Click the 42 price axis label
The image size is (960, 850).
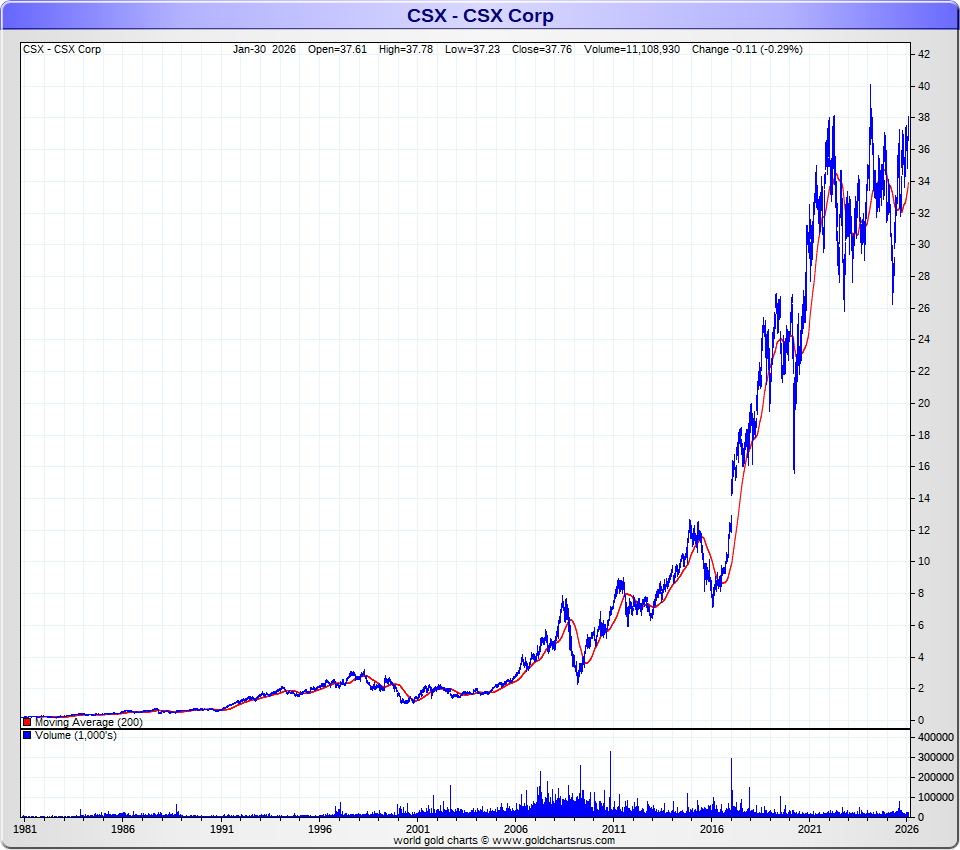pyautogui.click(x=924, y=55)
